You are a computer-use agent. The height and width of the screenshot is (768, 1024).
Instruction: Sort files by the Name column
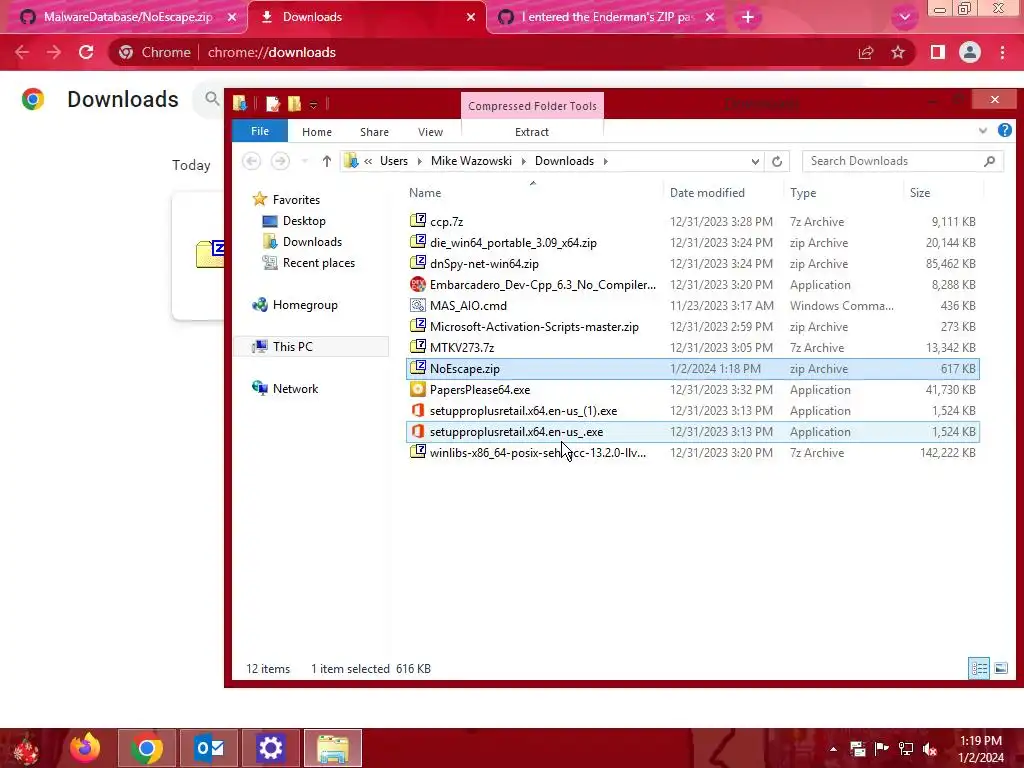click(x=532, y=193)
